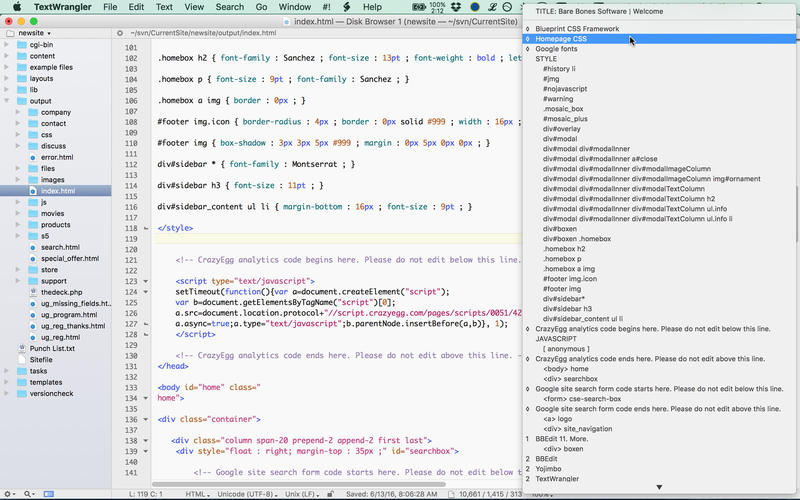Click the error.html file icon in sidebar

32,157
